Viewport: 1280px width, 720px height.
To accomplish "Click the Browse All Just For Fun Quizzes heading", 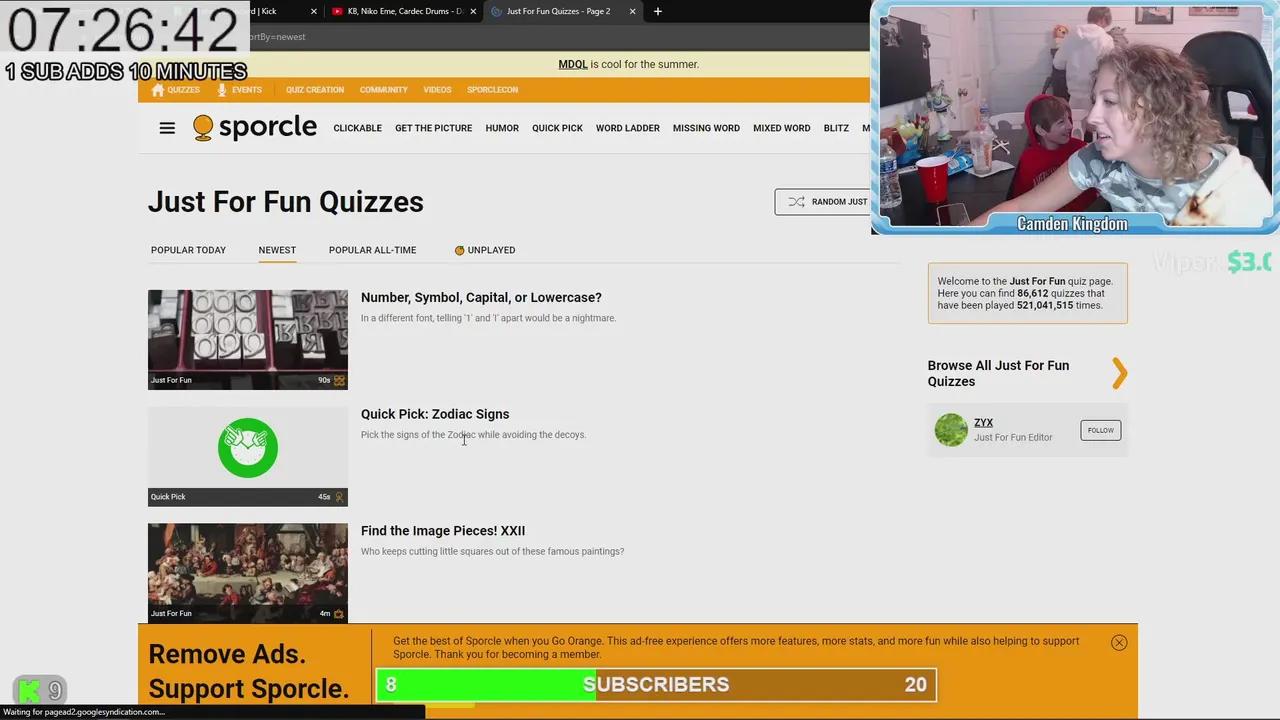I will click(998, 373).
